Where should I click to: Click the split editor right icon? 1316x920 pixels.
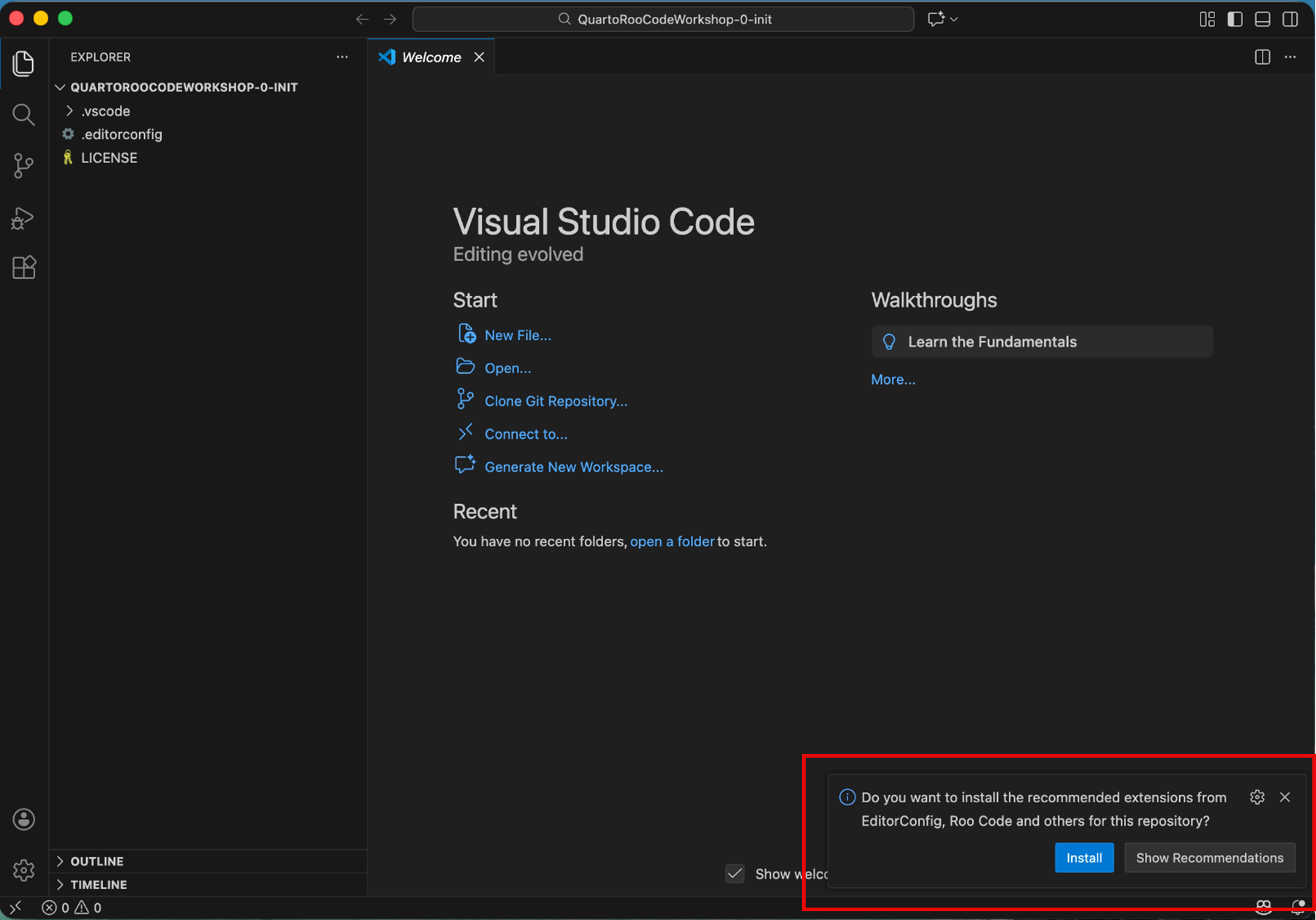pos(1262,57)
